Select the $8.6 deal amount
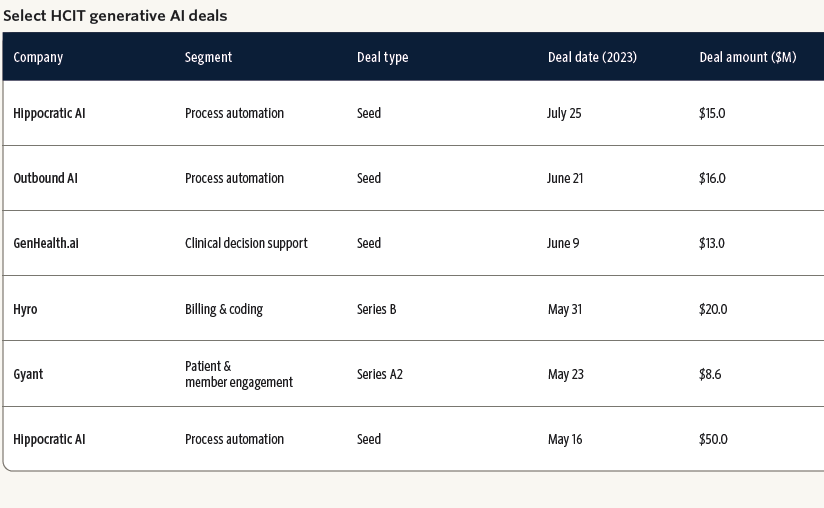The image size is (824, 508). 710,374
